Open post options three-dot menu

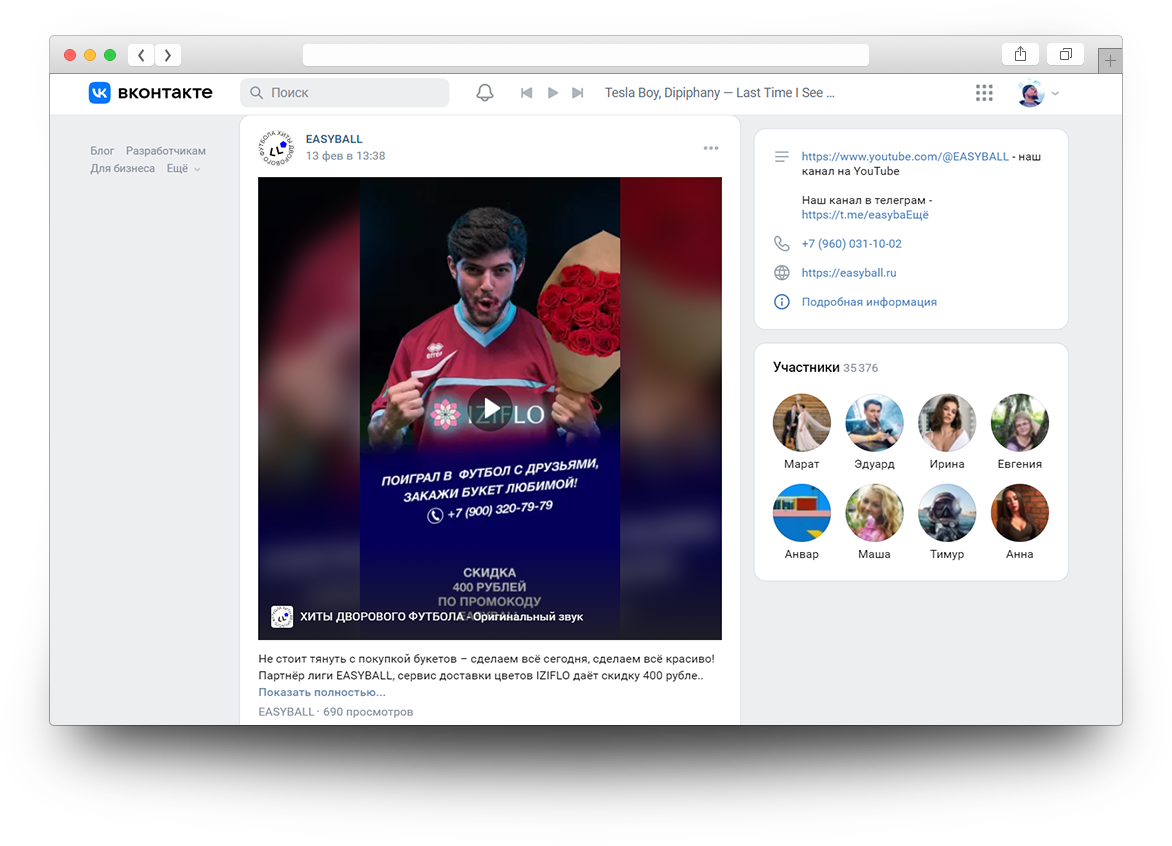tap(711, 148)
